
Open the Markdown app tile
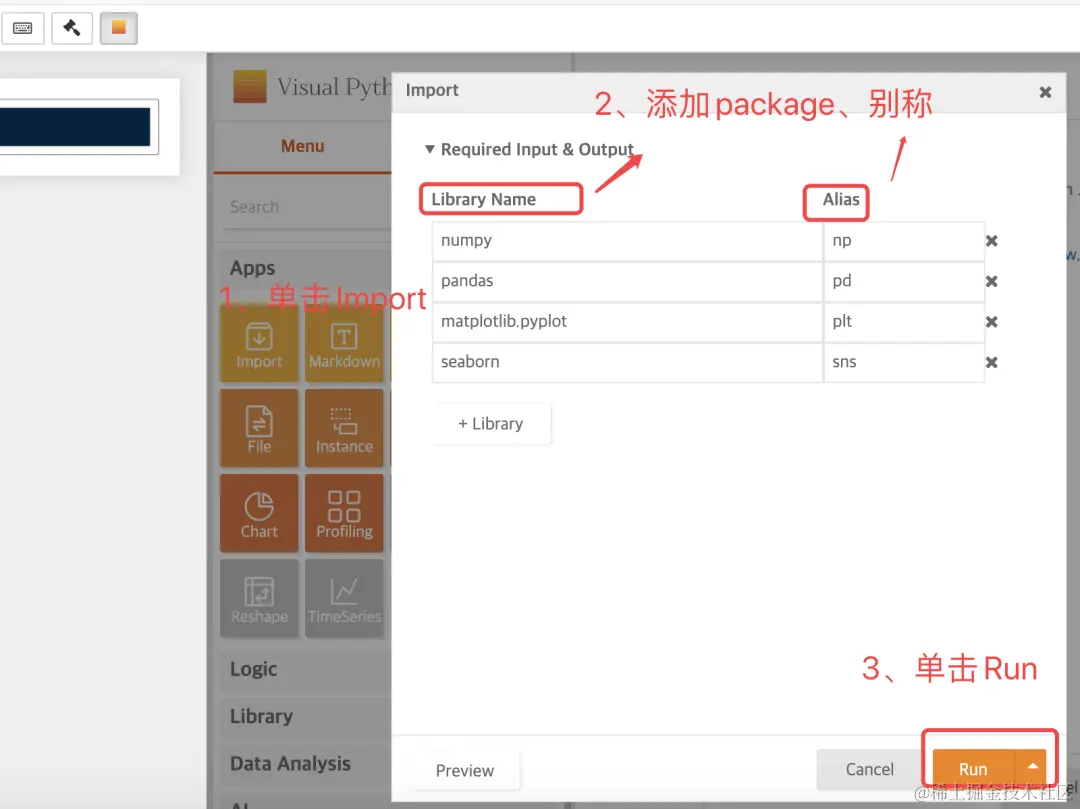pos(344,343)
